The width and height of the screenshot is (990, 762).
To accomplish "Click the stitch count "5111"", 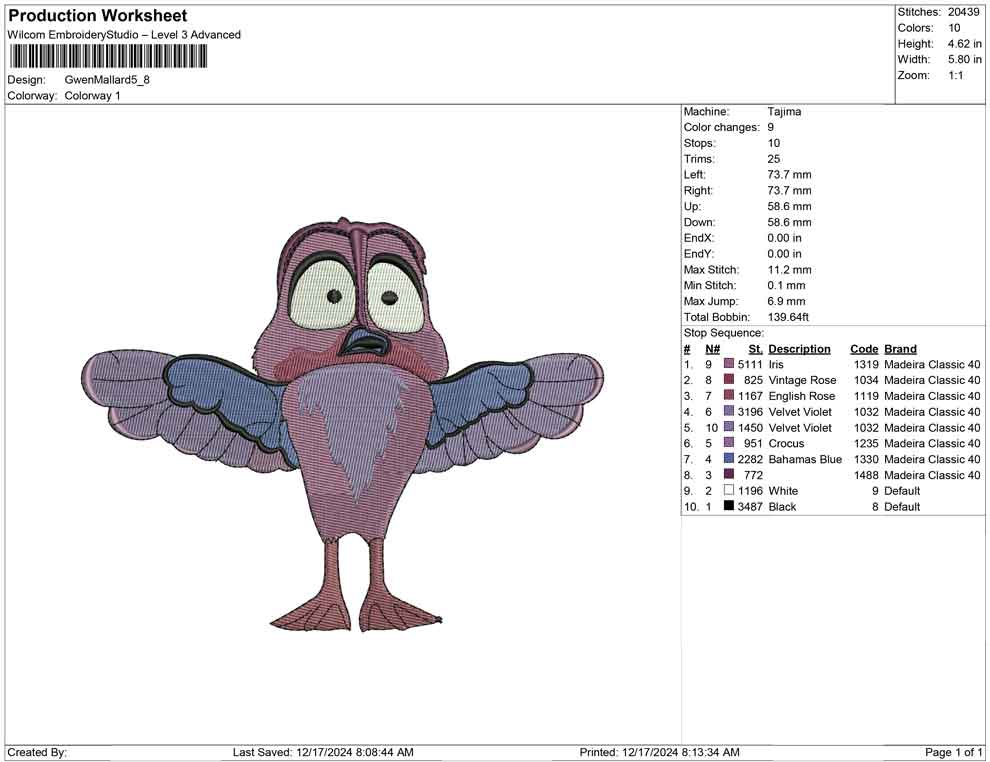I will 750,364.
